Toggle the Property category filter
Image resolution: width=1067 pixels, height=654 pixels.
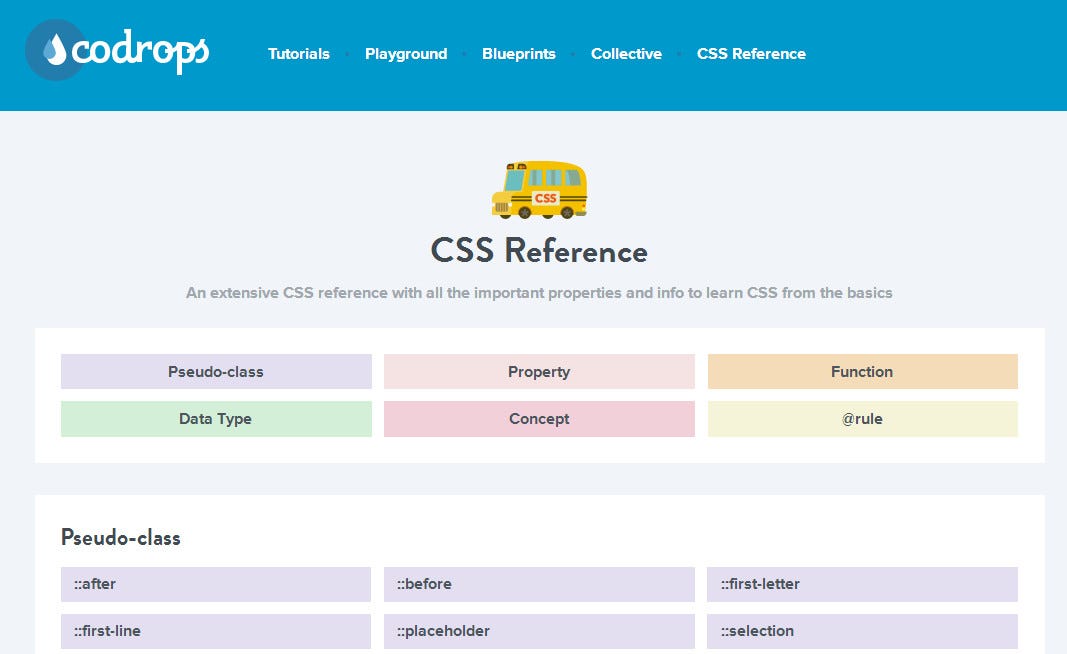click(539, 371)
